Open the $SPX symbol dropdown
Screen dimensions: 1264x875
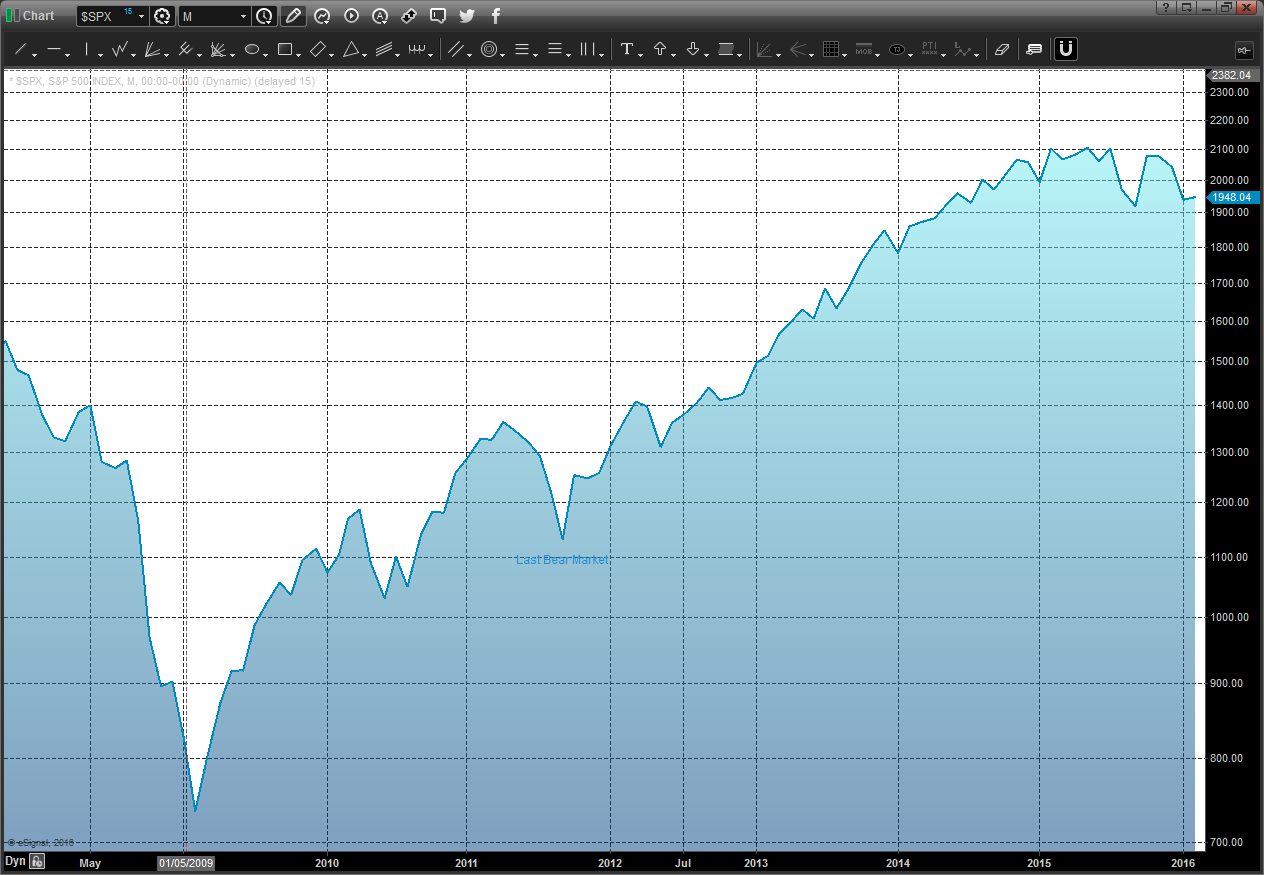(x=140, y=16)
